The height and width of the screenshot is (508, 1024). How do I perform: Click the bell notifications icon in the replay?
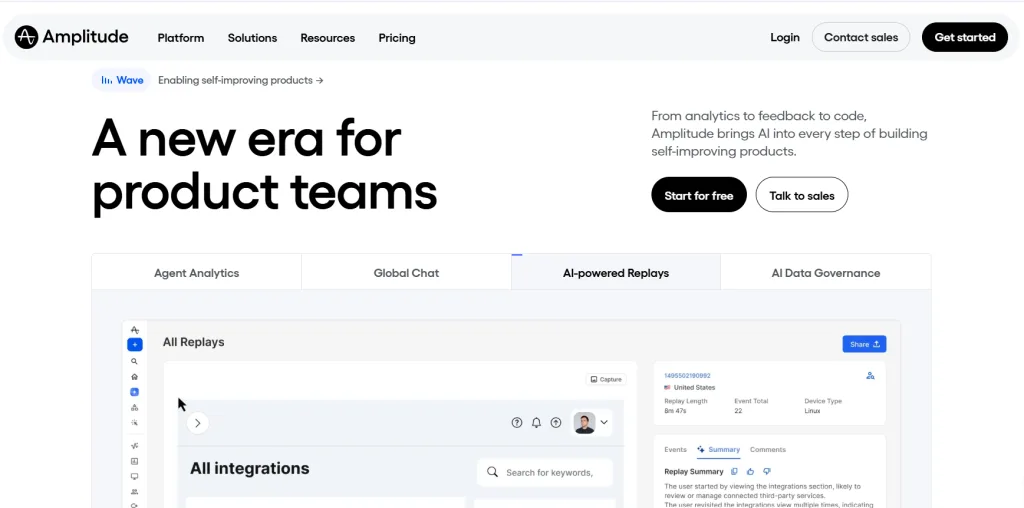coord(536,422)
